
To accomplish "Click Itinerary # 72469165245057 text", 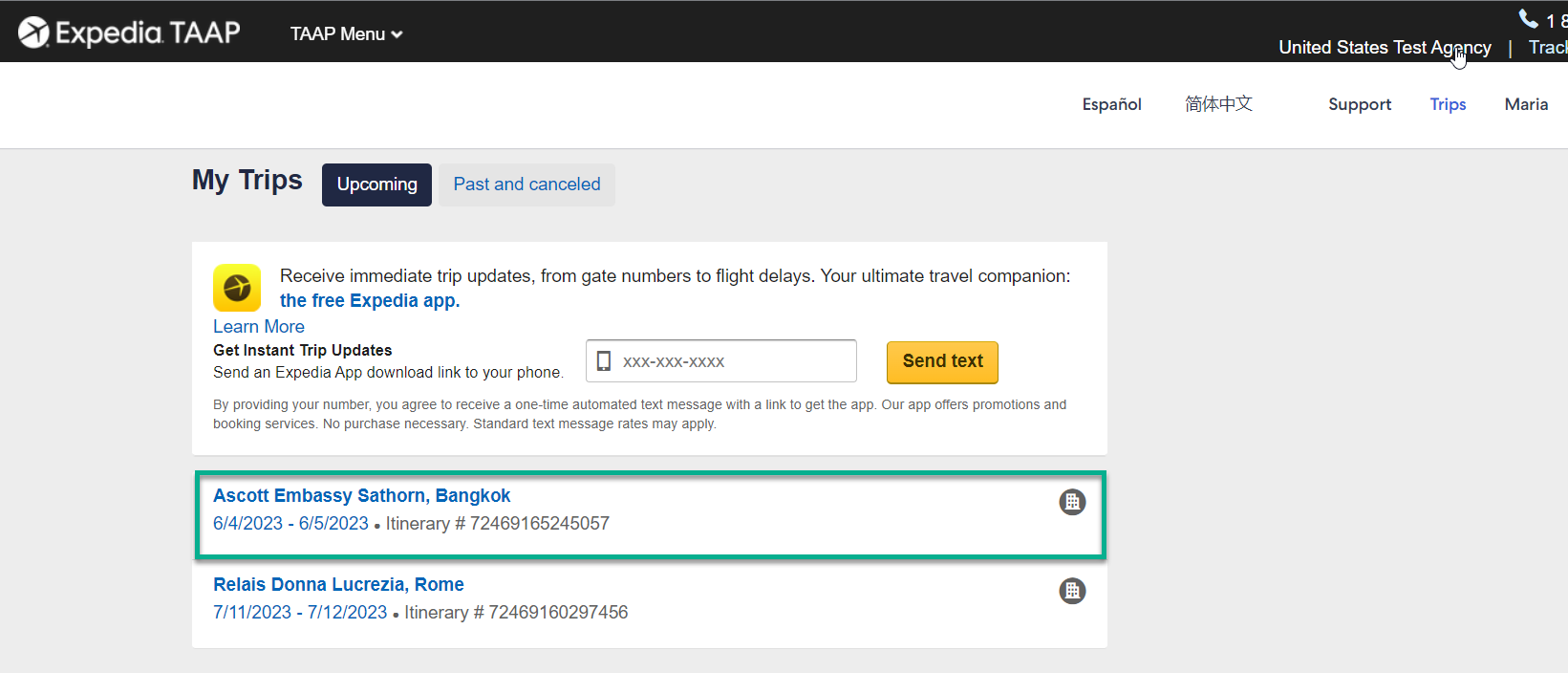I will [497, 523].
